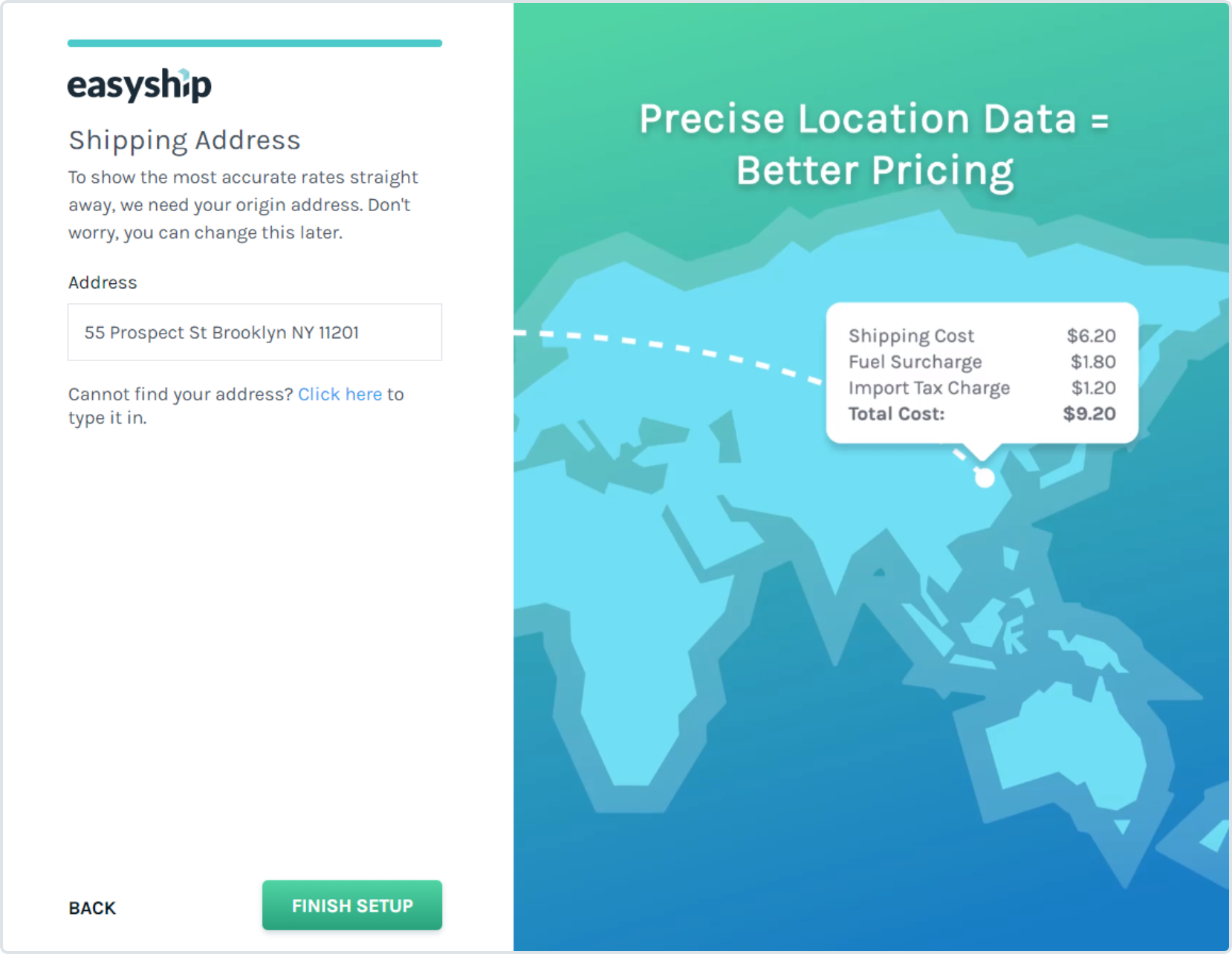Screen dimensions: 1232x954
Task: Click the easyship logo
Action: point(140,84)
